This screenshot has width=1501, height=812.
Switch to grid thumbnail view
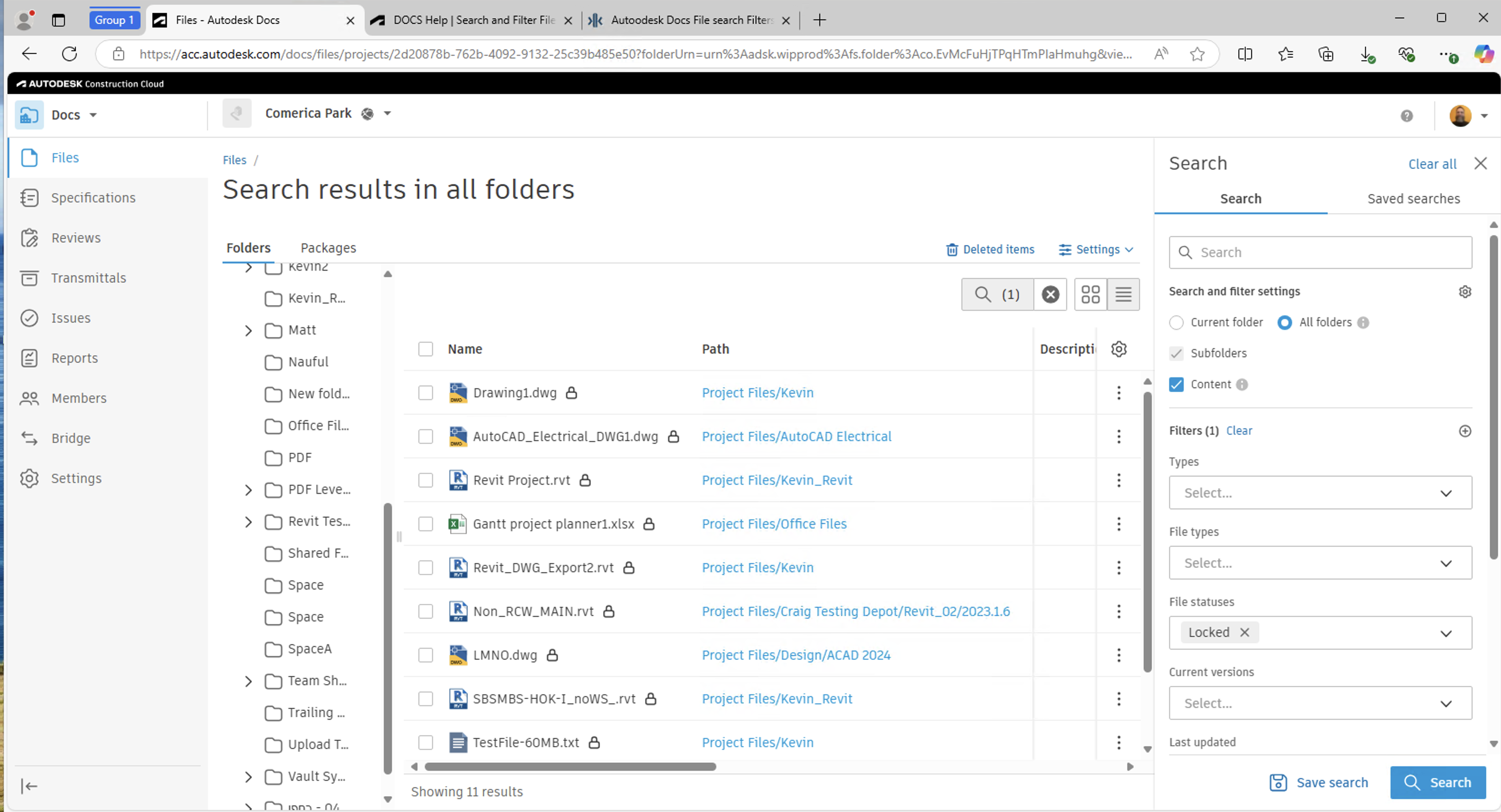pos(1090,294)
